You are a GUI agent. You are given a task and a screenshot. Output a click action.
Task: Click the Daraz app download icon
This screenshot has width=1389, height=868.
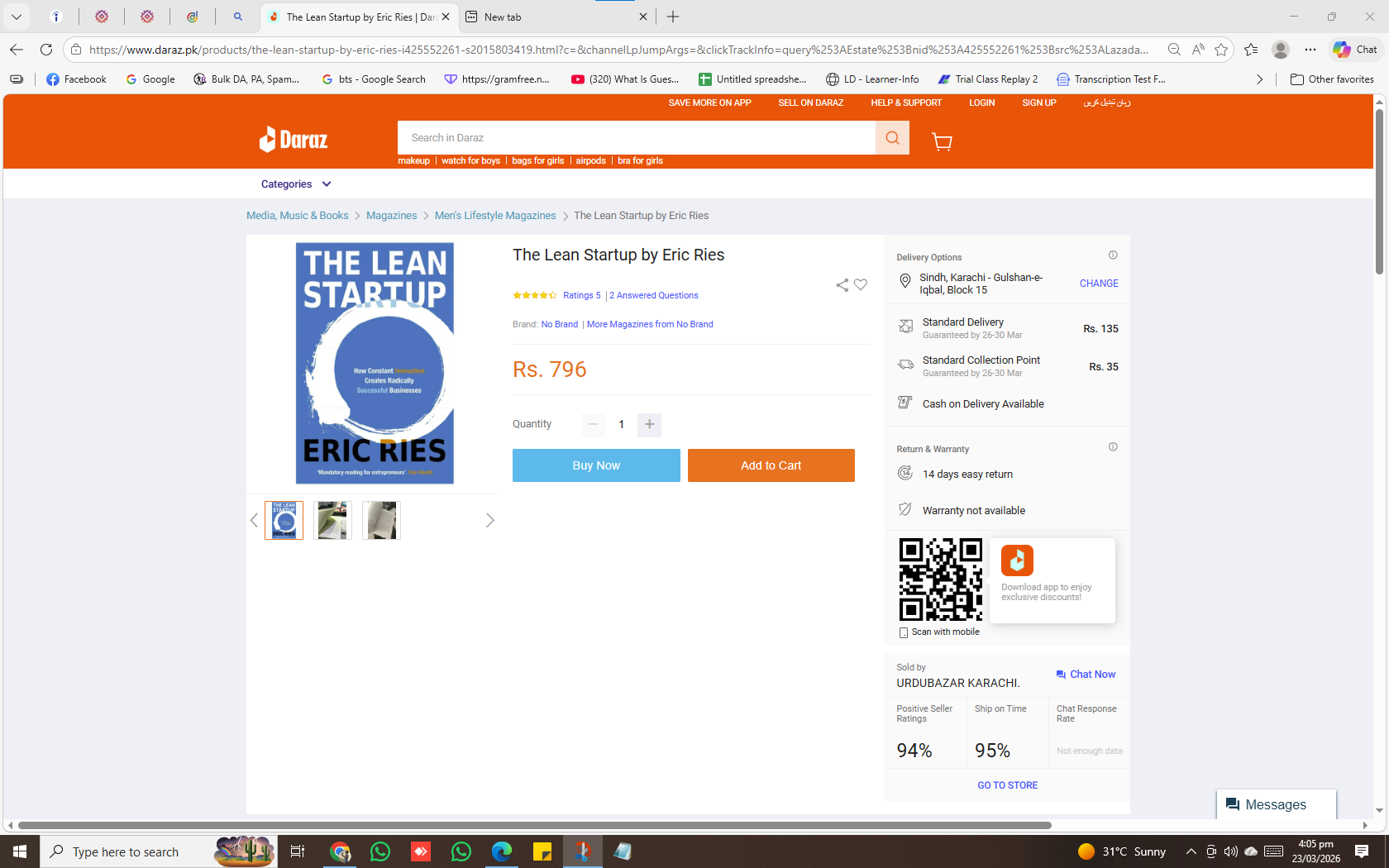pyautogui.click(x=1017, y=560)
